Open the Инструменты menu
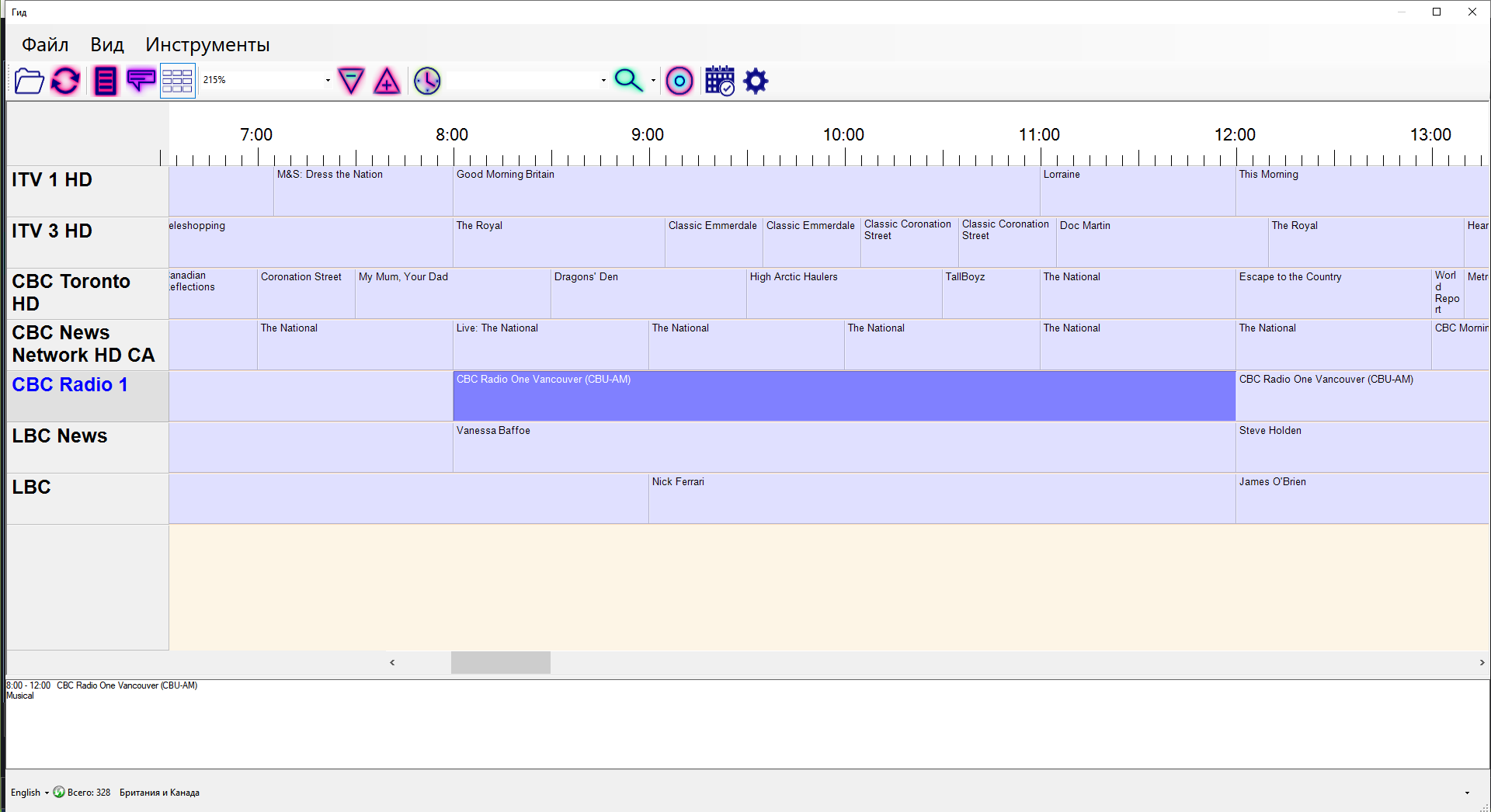 [x=207, y=45]
